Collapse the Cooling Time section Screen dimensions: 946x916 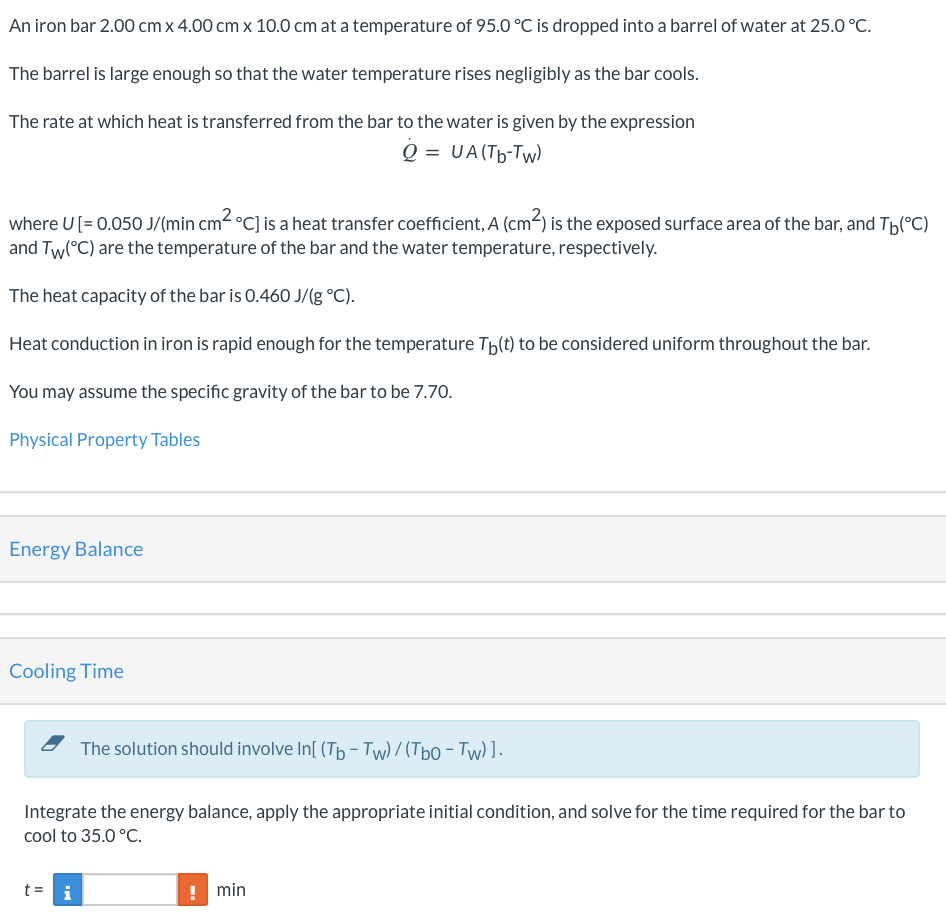[66, 671]
